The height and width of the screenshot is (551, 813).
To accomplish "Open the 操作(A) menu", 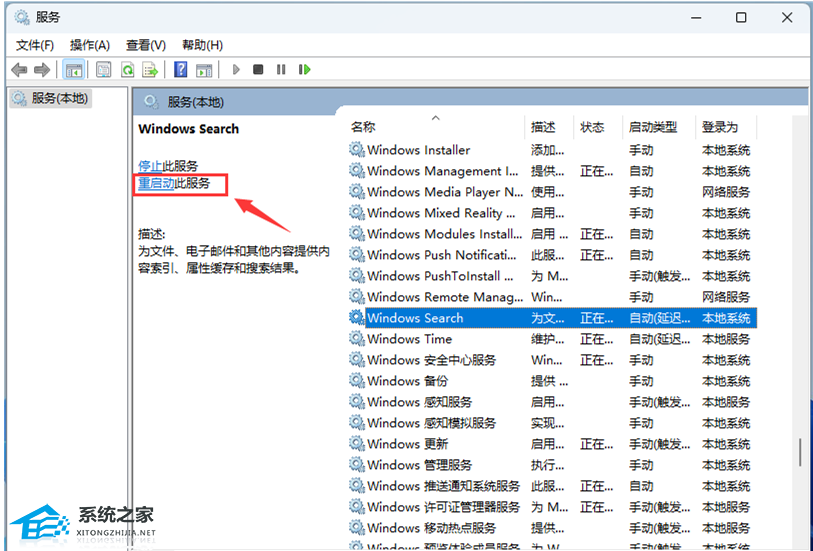I will (90, 46).
